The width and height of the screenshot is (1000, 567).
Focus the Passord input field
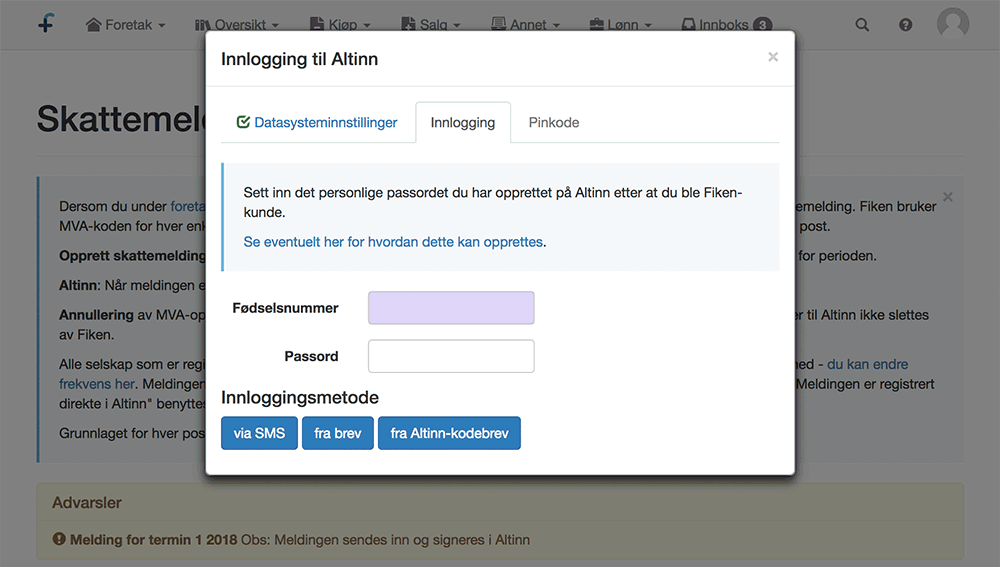451,356
